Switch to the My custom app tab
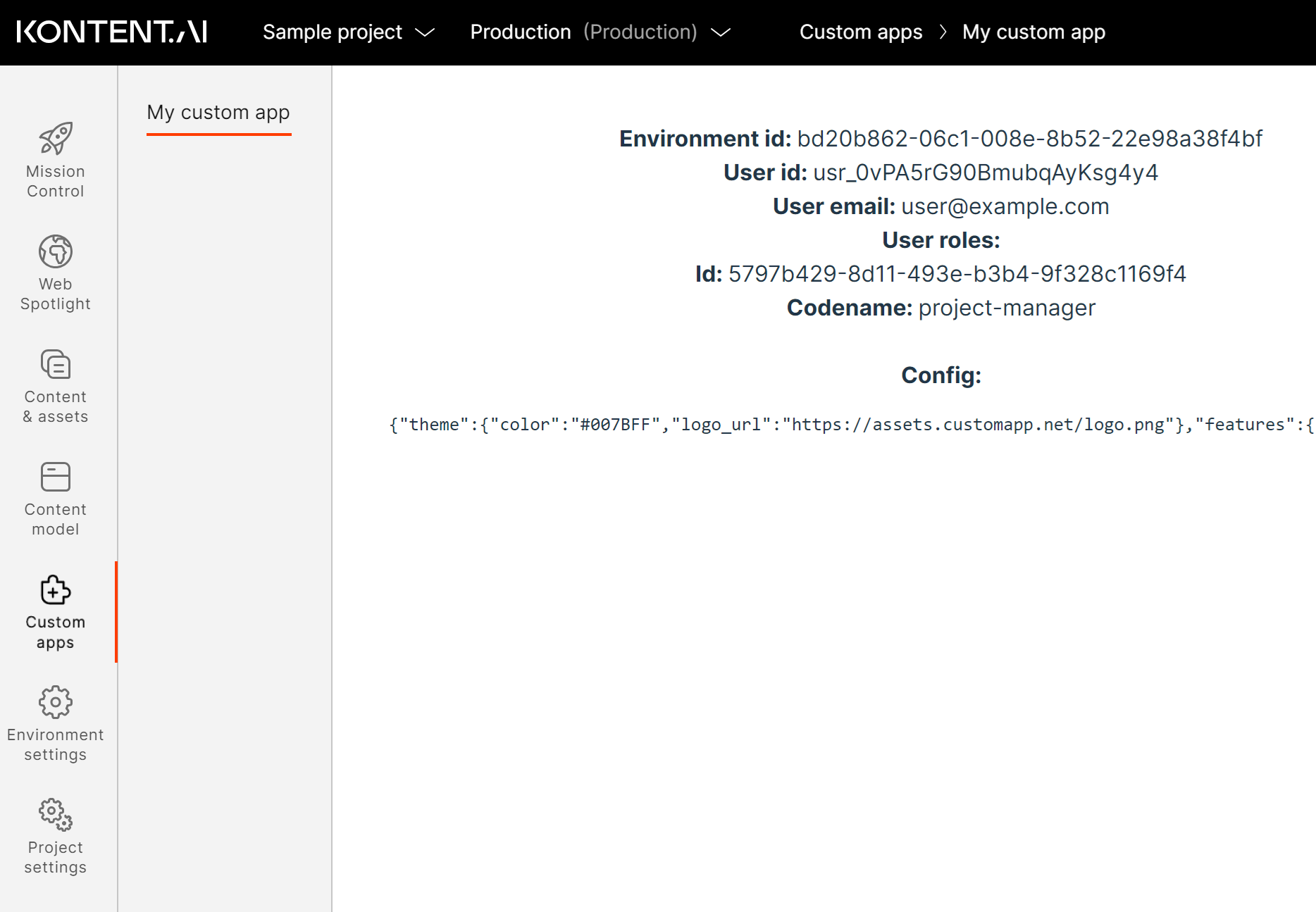Viewport: 1316px width, 912px height. 218,112
